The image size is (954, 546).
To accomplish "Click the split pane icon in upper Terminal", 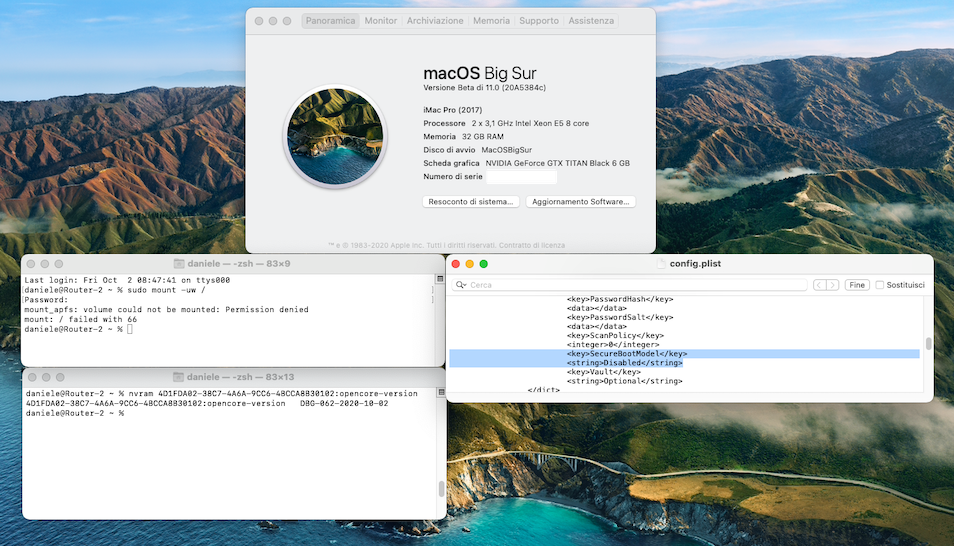I will click(x=440, y=279).
